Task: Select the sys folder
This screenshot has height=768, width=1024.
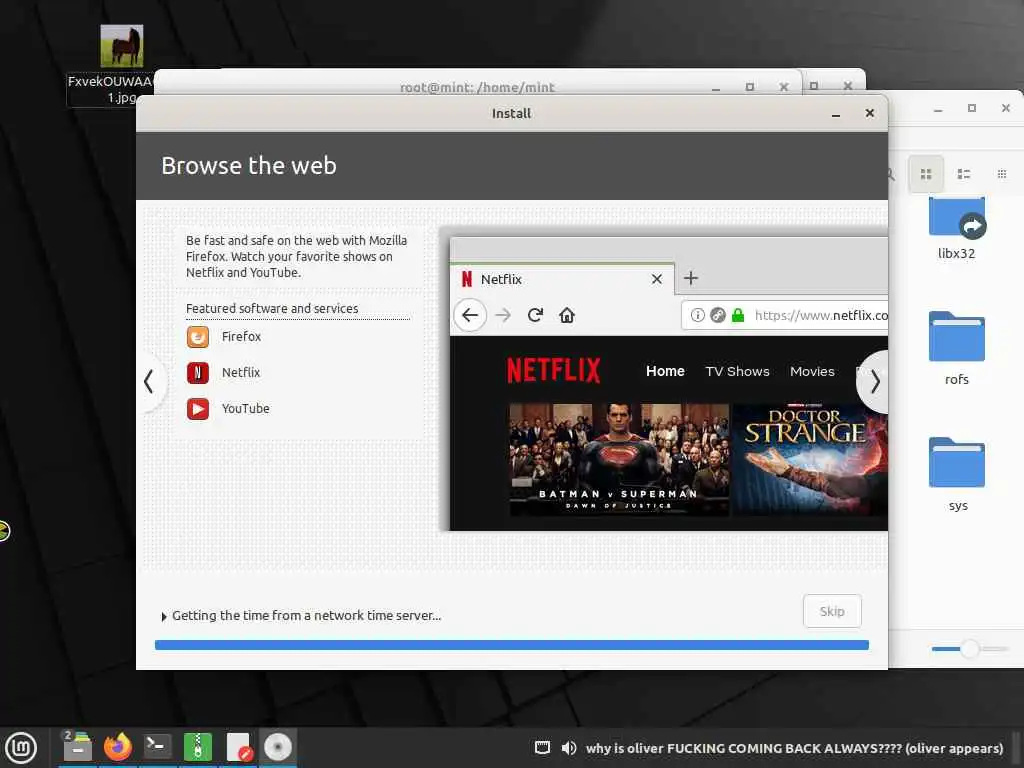Action: (x=957, y=475)
